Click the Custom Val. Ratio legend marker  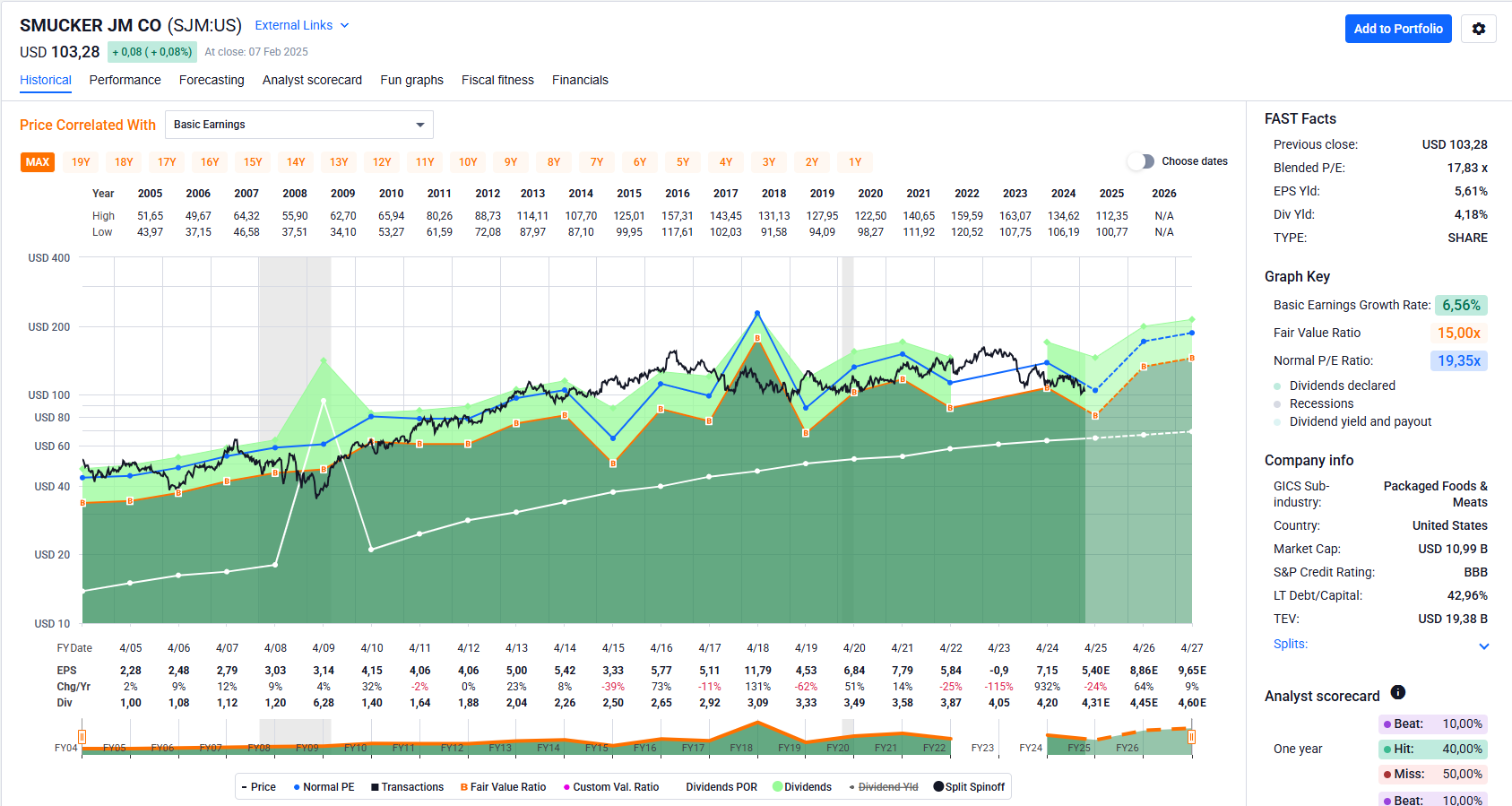(566, 787)
